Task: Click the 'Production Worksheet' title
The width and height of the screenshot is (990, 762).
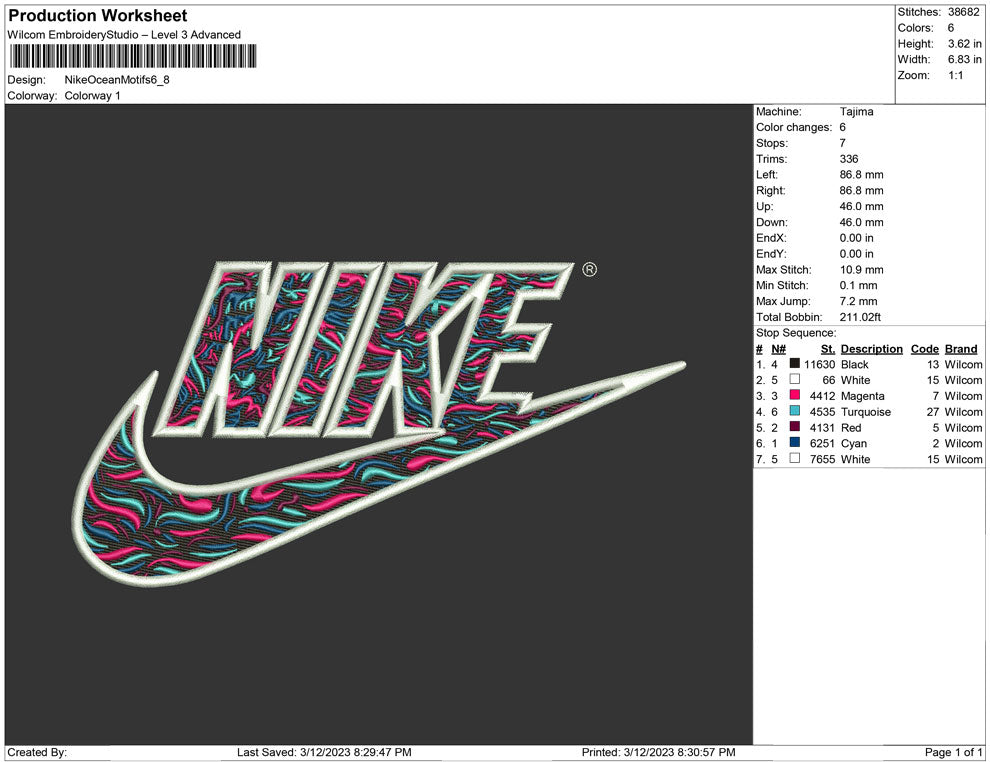Action: point(98,15)
